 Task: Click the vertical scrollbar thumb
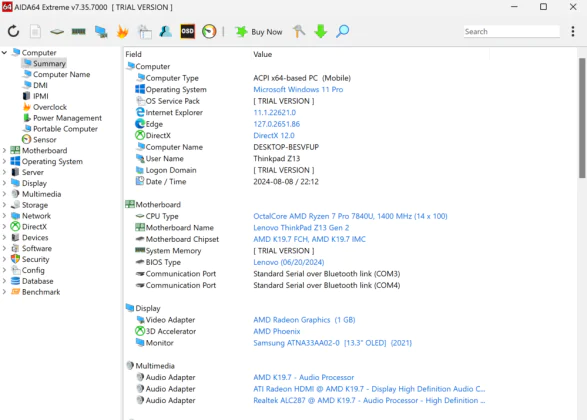581,118
